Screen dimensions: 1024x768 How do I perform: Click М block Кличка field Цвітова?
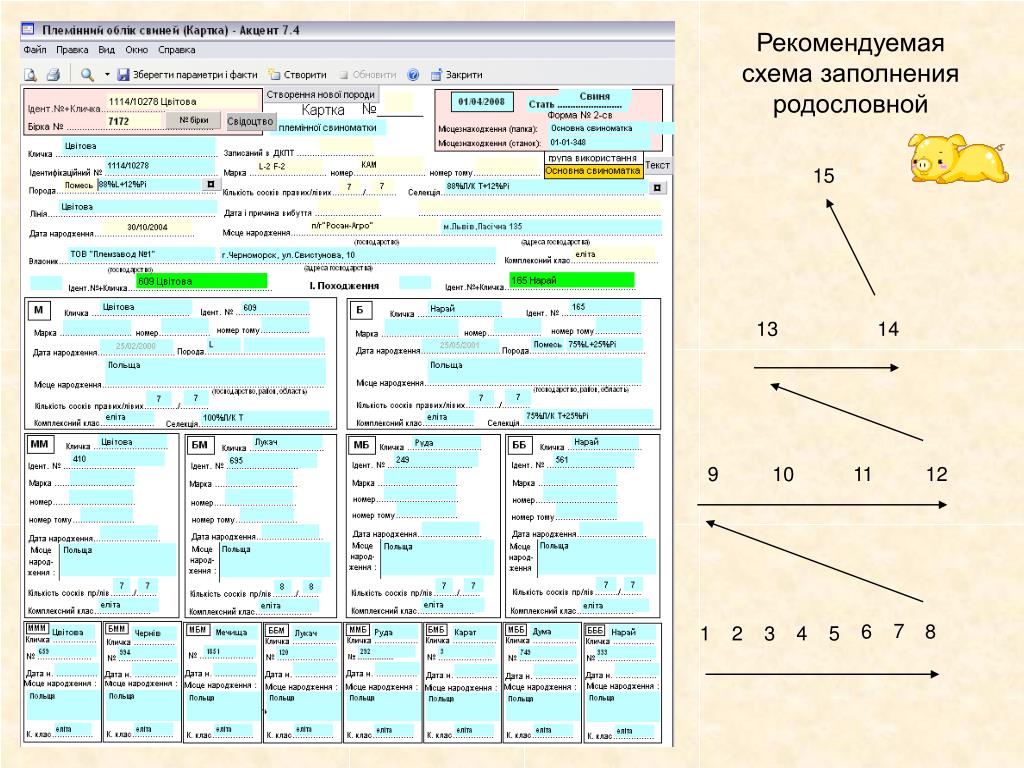[146, 307]
